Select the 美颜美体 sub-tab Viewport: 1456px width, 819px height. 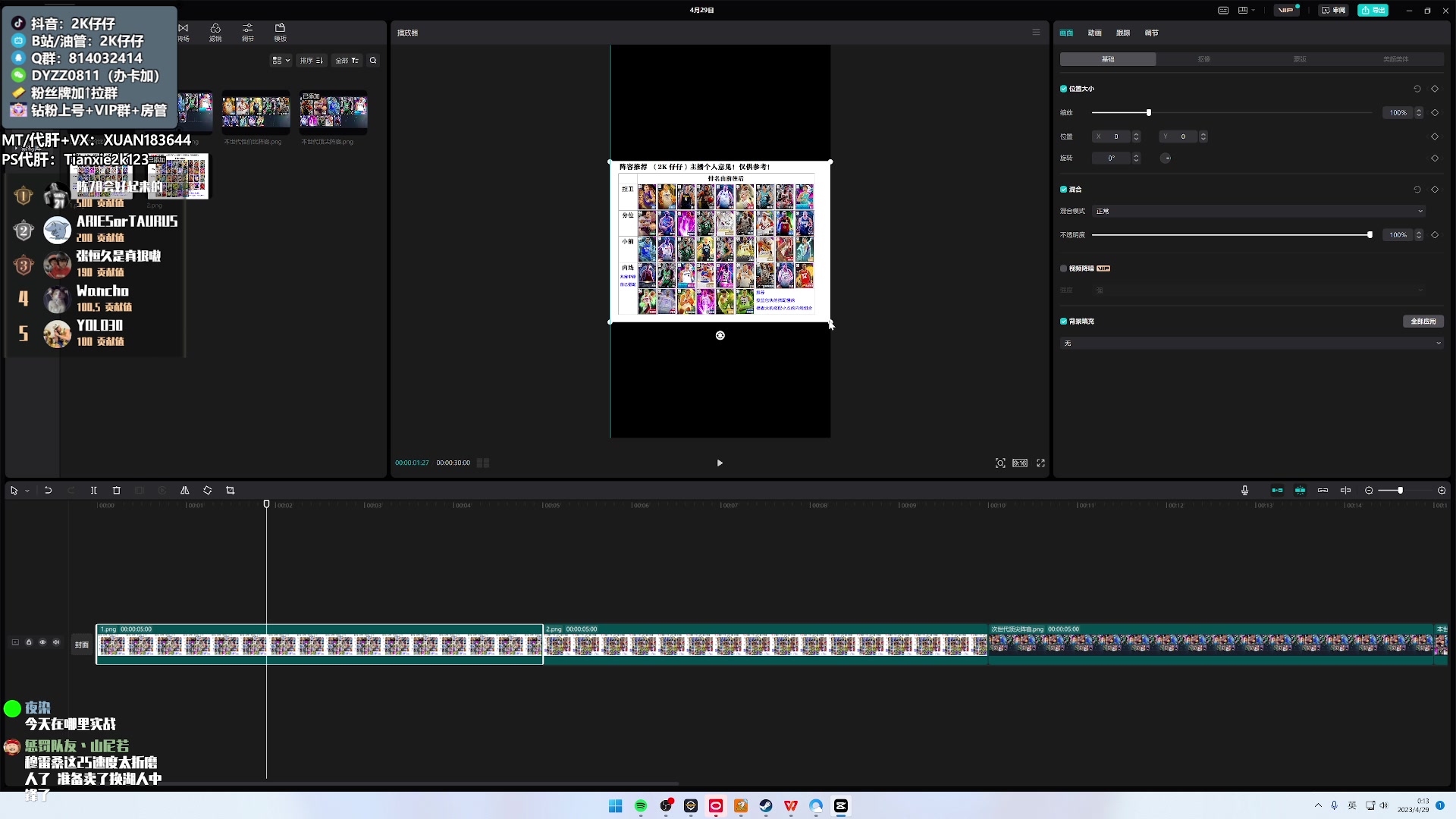coord(1395,59)
